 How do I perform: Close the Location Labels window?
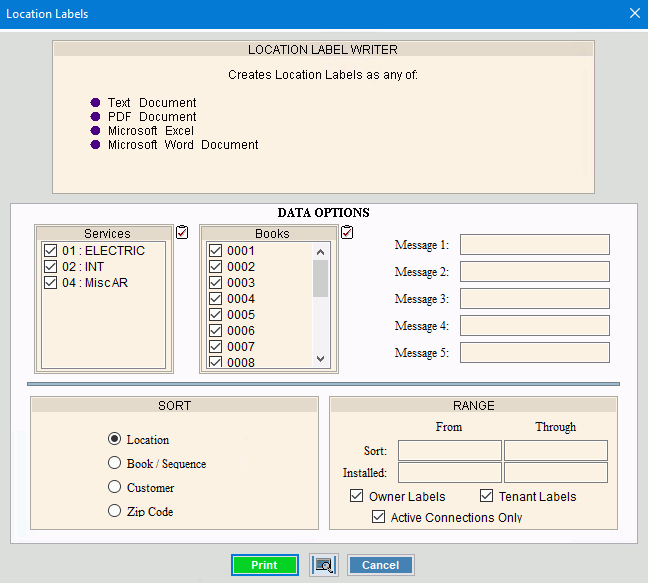634,14
